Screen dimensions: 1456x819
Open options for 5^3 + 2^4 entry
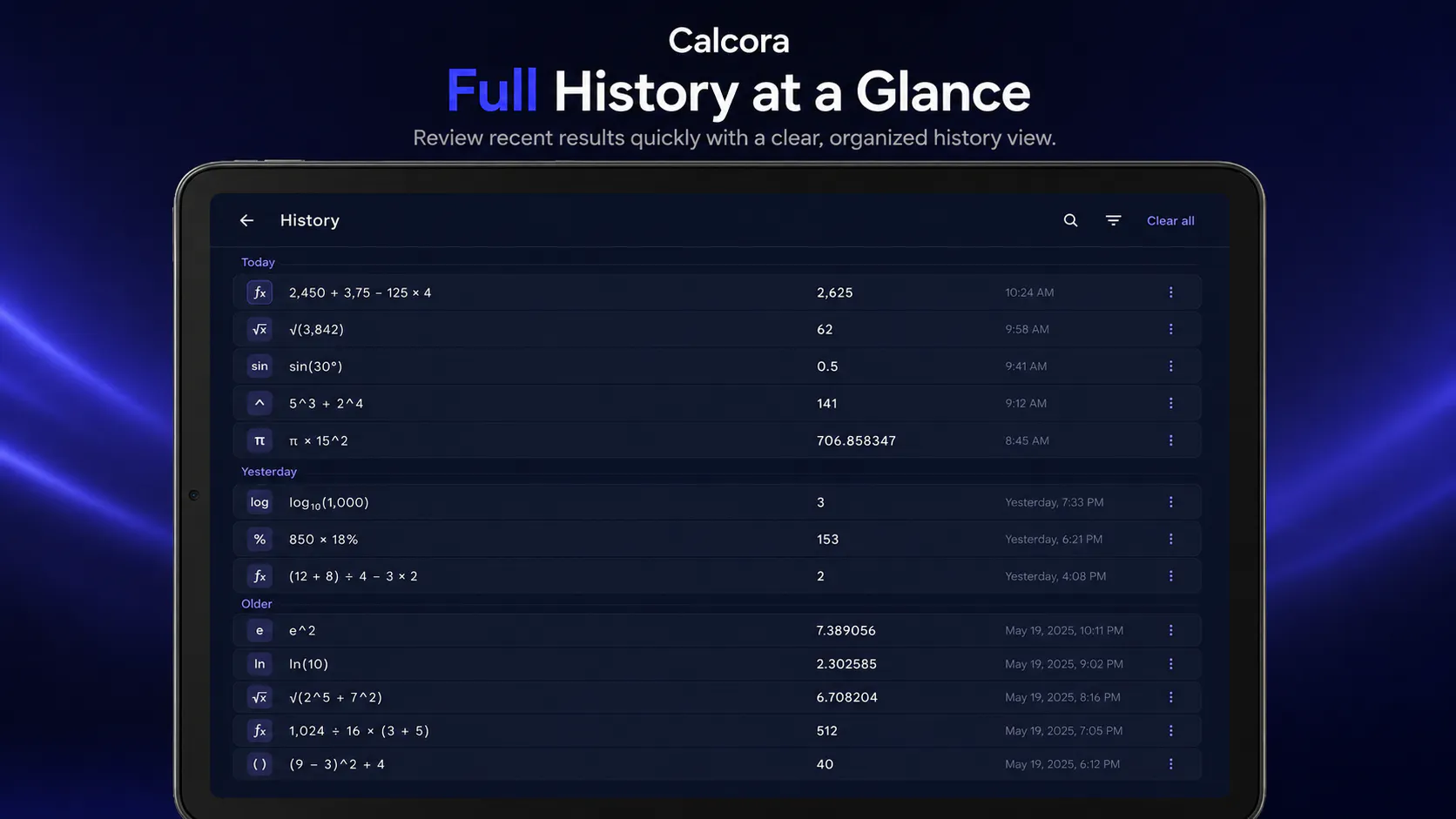pyautogui.click(x=1170, y=403)
